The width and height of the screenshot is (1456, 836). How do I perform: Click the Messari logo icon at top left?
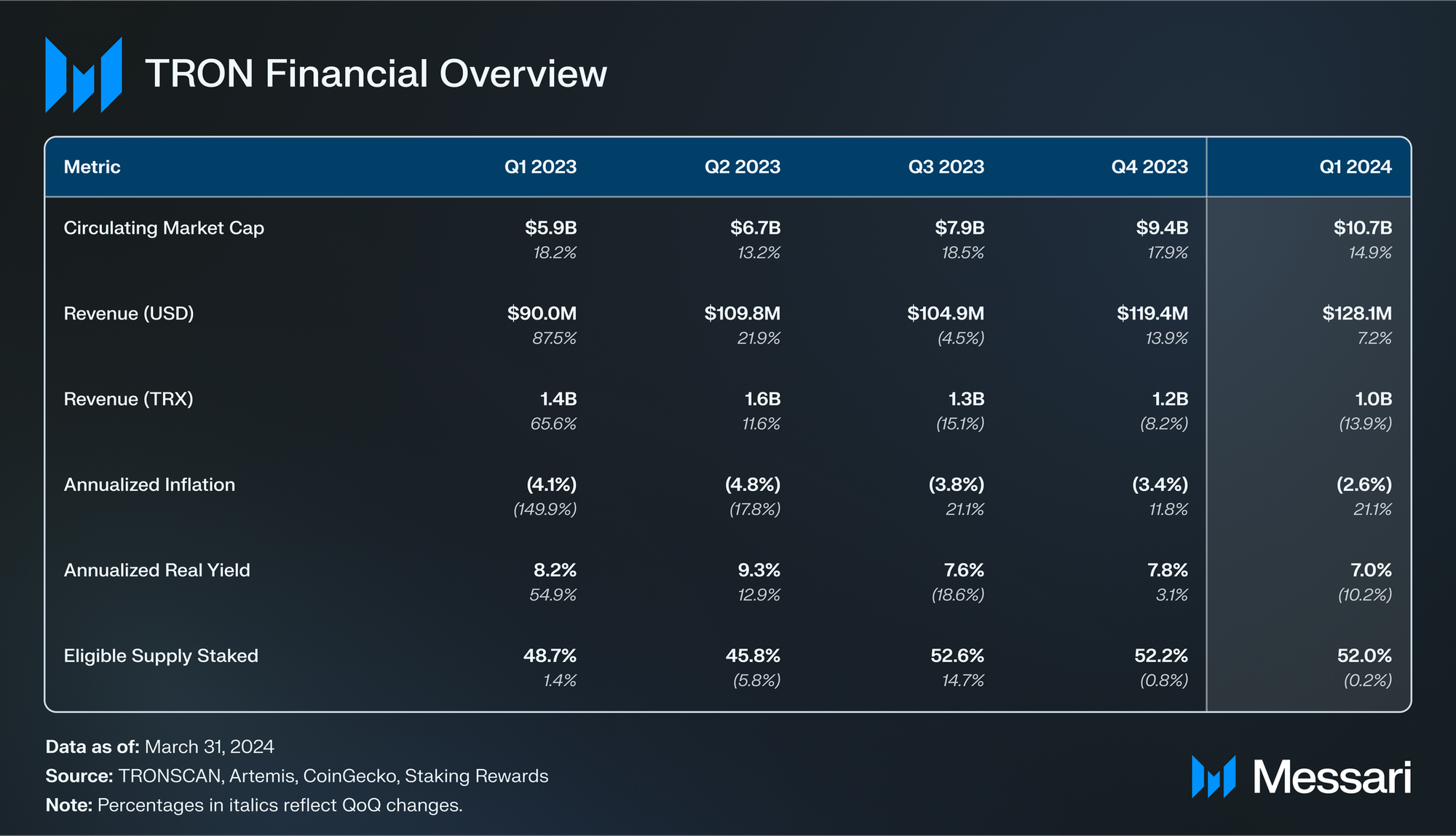[83, 74]
